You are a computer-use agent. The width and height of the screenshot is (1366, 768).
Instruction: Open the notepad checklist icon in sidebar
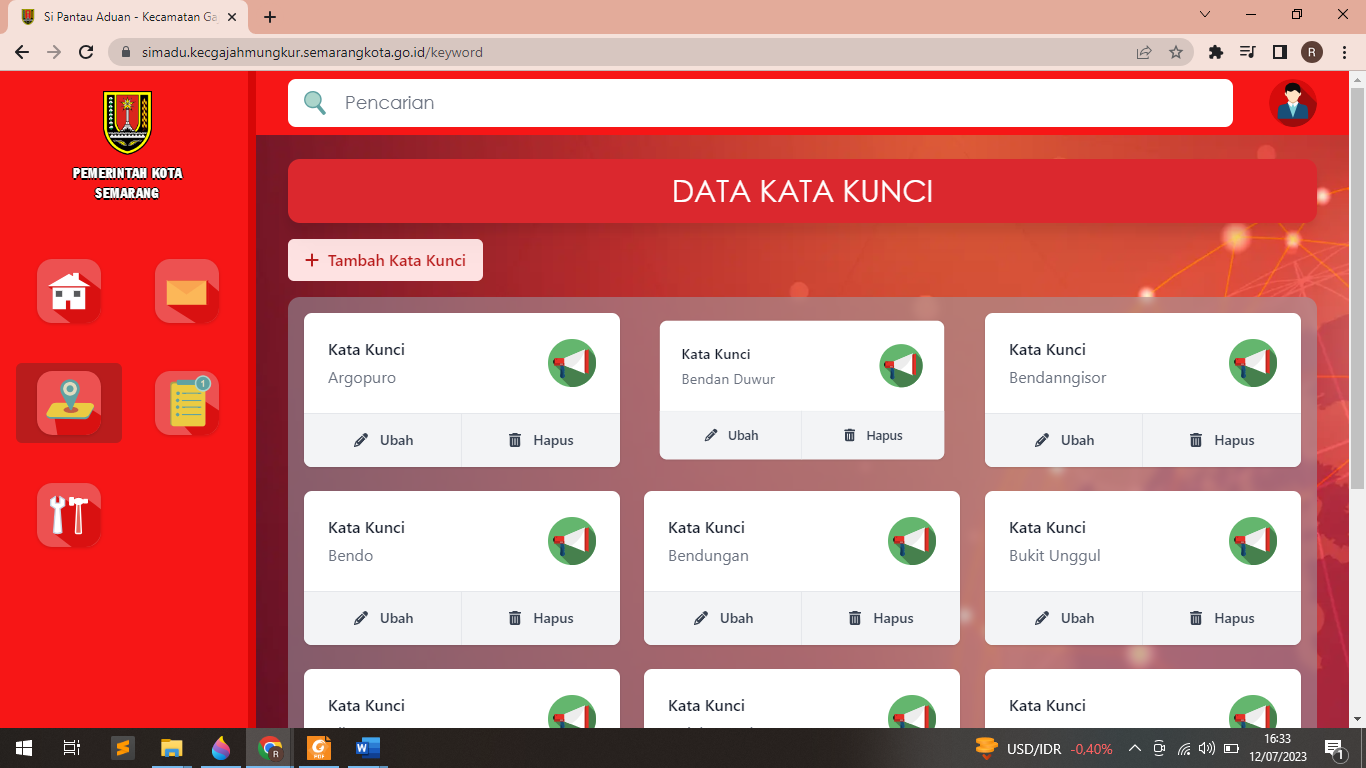point(187,403)
